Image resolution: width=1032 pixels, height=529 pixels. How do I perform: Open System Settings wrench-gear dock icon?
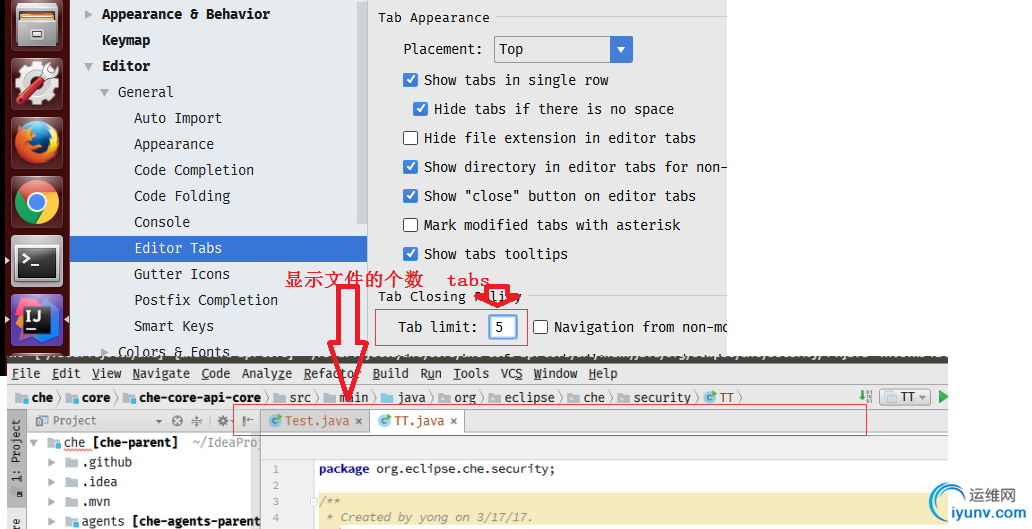36,84
